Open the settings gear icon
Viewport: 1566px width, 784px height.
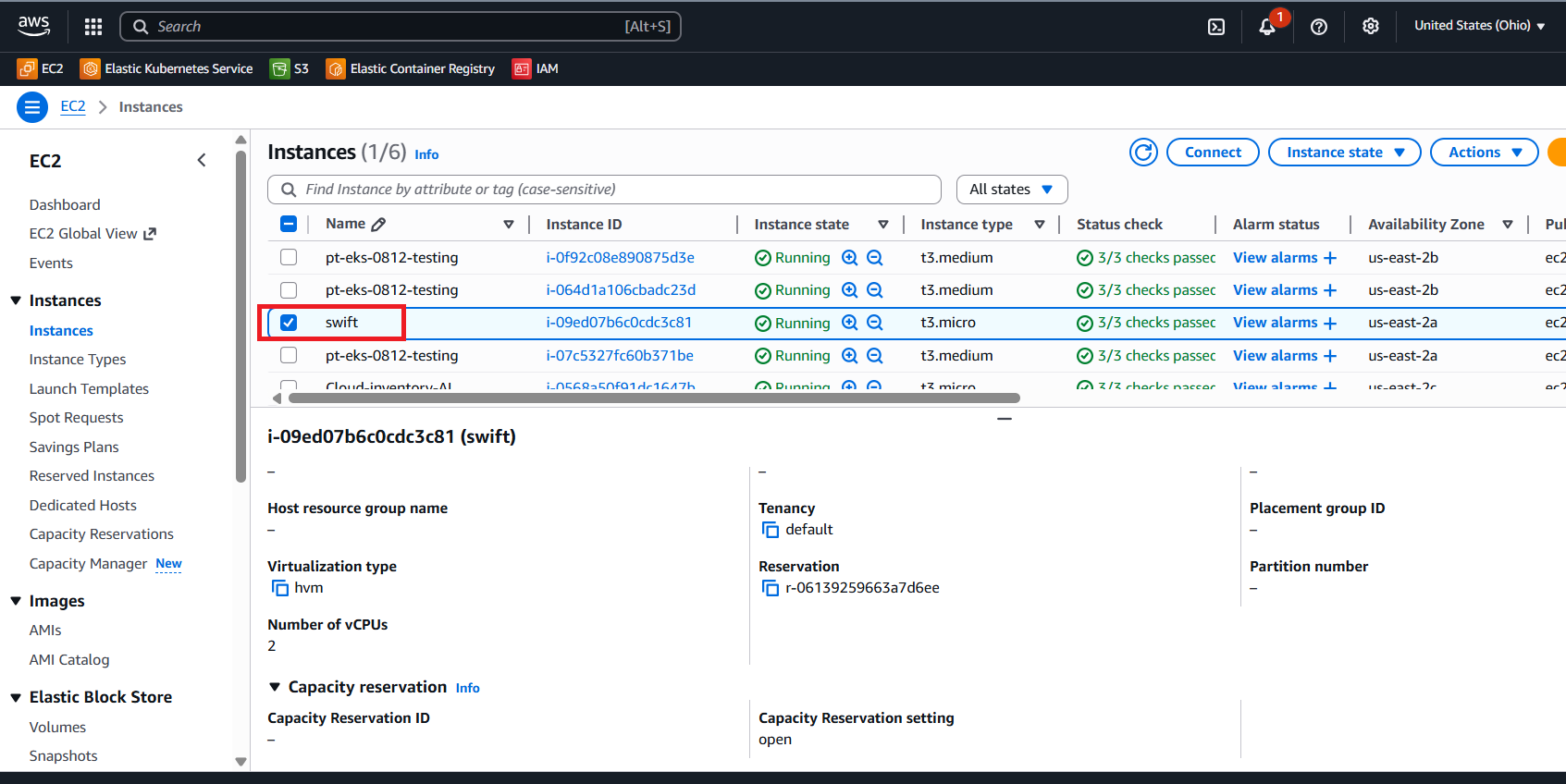[1371, 27]
